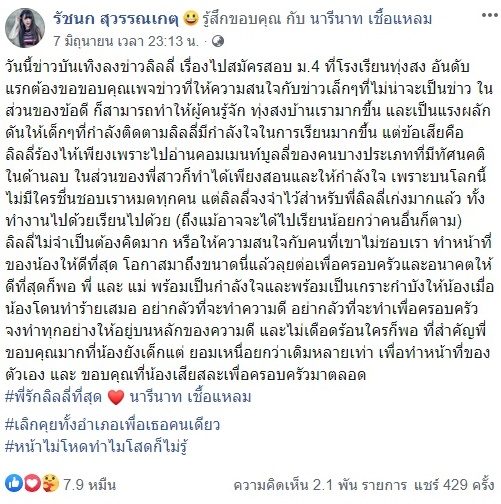This screenshot has width=501, height=504.
Task: Open the 2.1 พัน comments list
Action: click(320, 485)
